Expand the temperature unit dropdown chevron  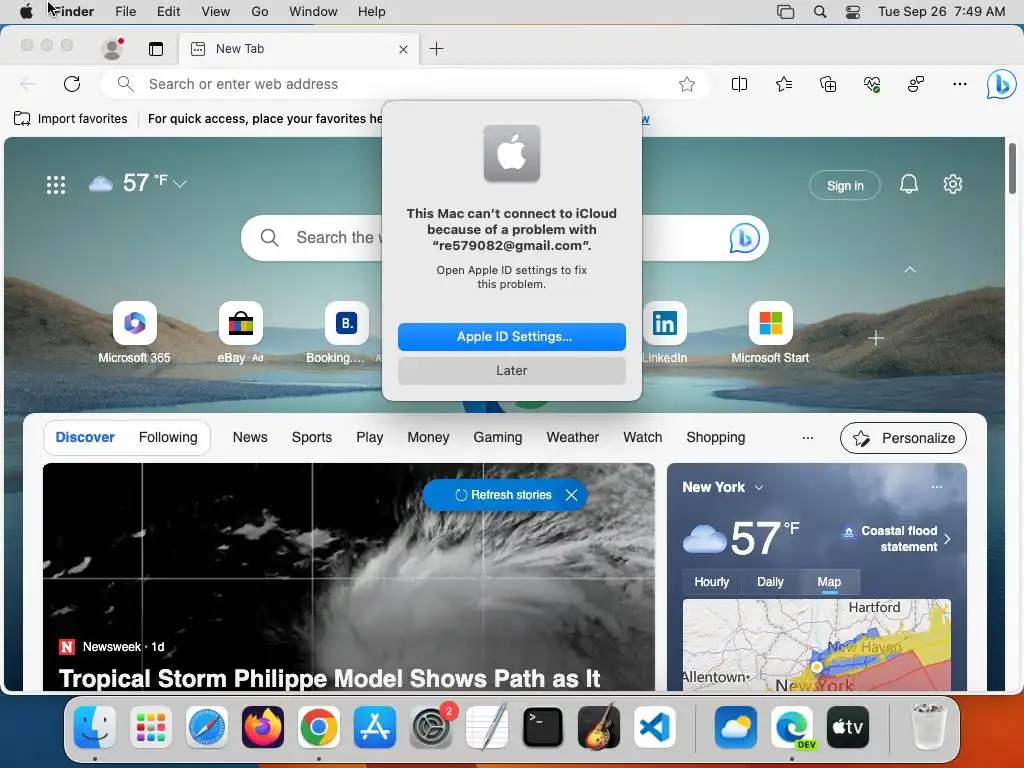(x=180, y=184)
